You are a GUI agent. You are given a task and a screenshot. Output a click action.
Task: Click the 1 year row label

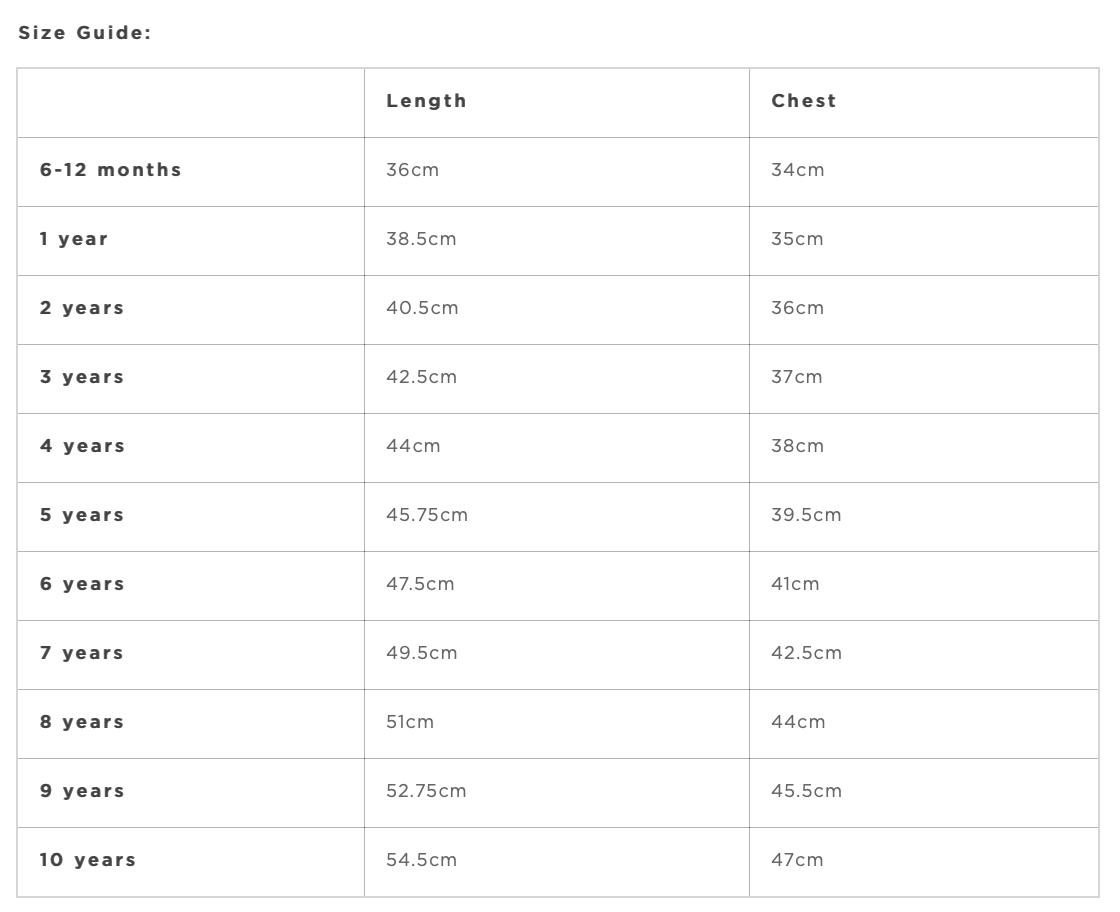coord(74,239)
